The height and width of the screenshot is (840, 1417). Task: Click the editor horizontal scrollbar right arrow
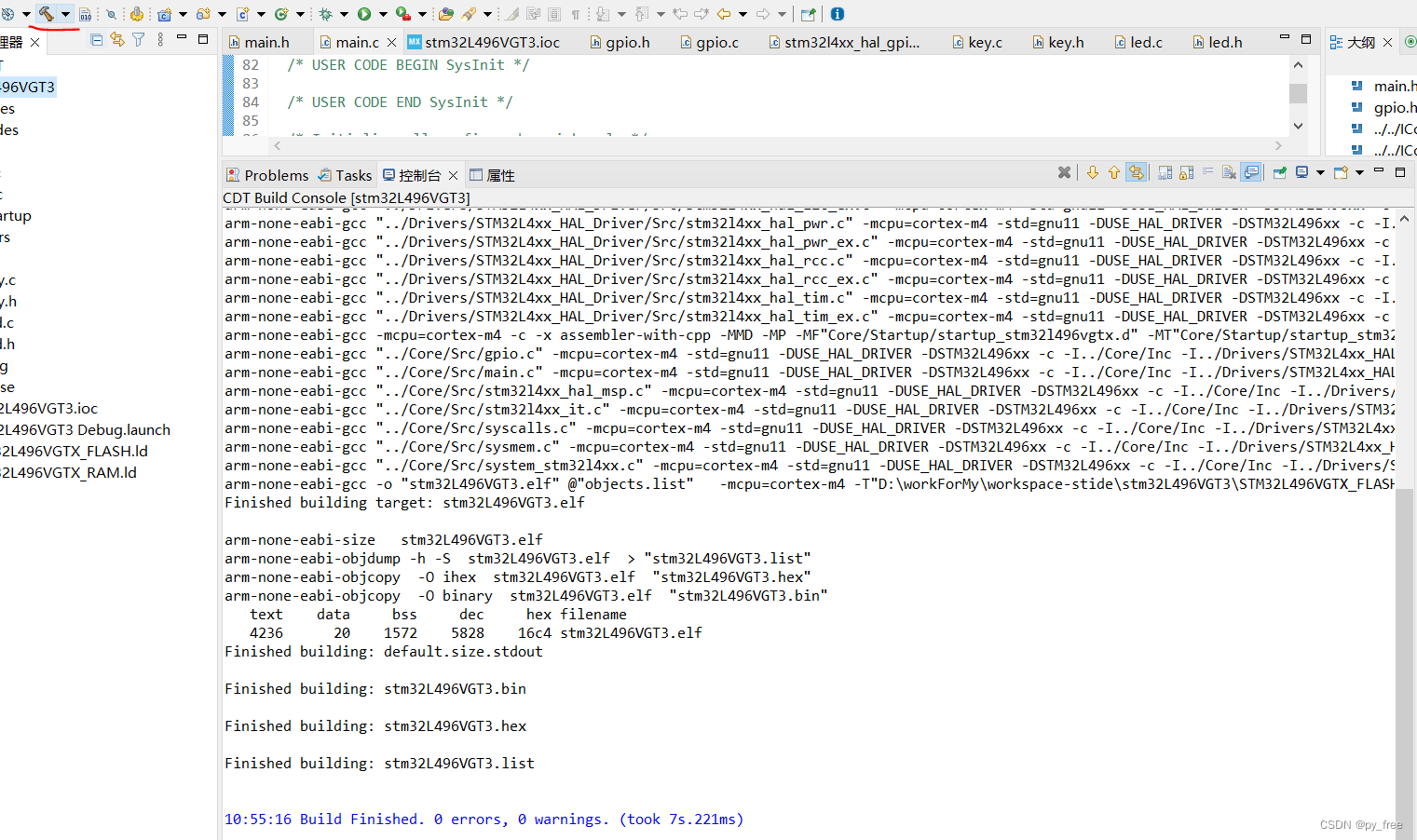coord(1278,145)
